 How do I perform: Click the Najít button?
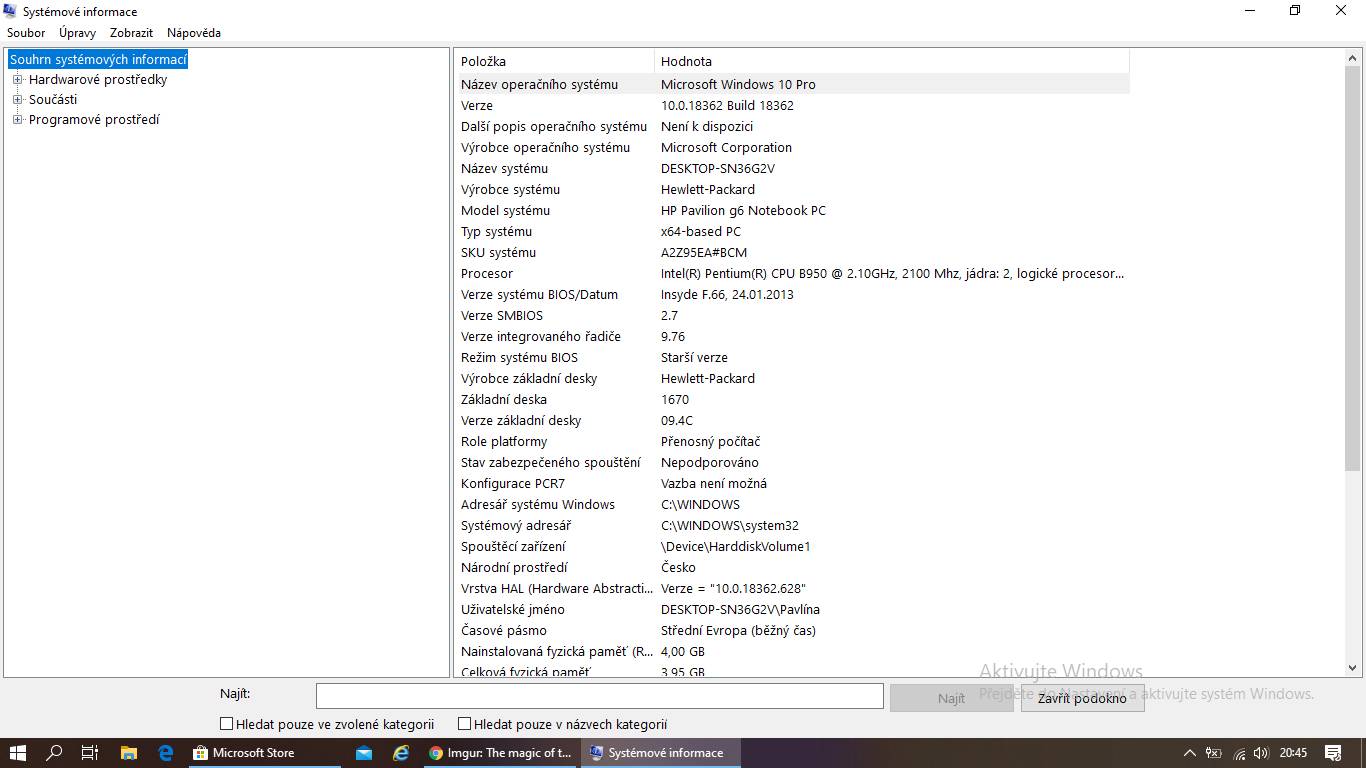click(951, 698)
